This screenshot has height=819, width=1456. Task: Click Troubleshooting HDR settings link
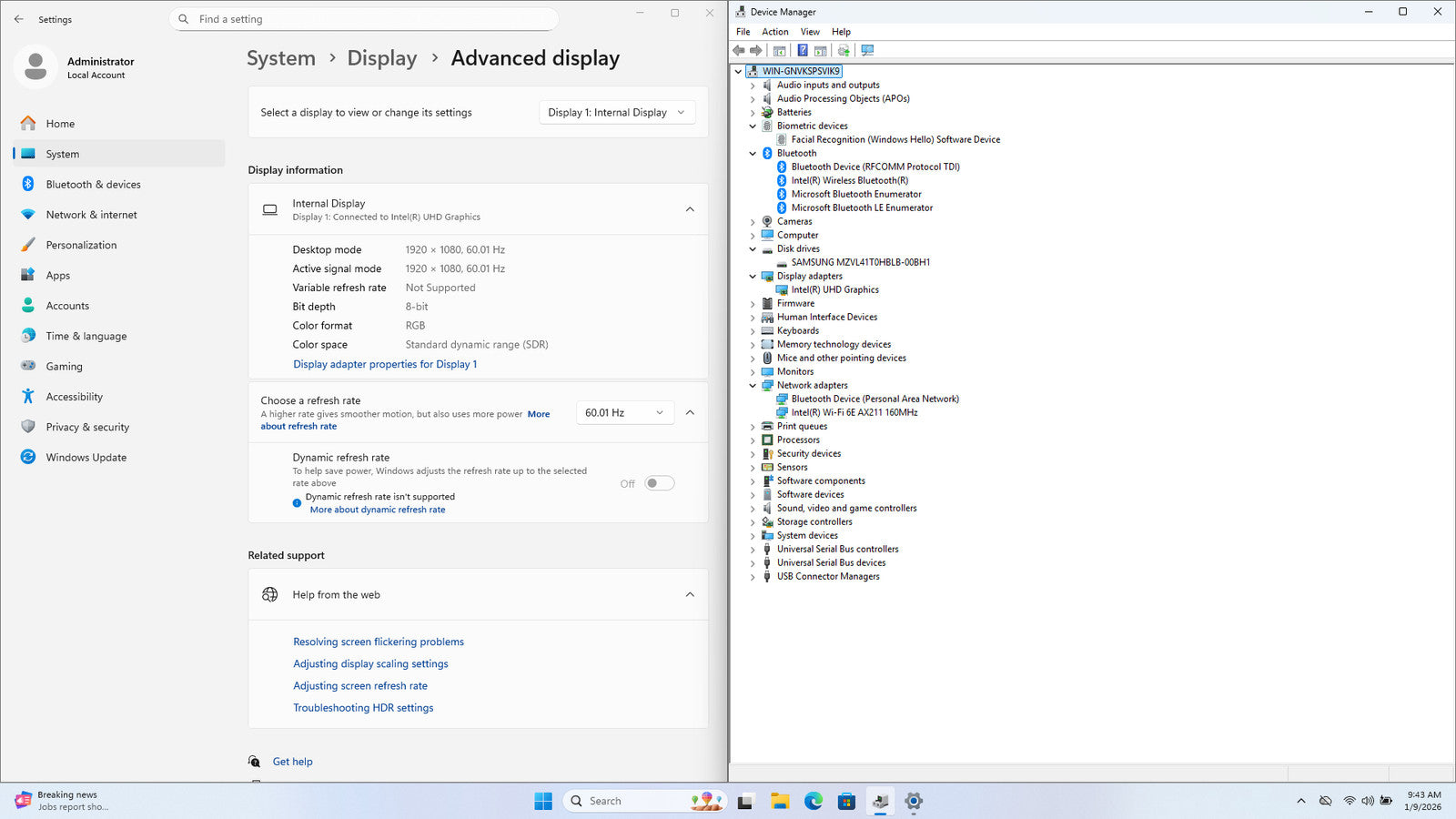363,708
